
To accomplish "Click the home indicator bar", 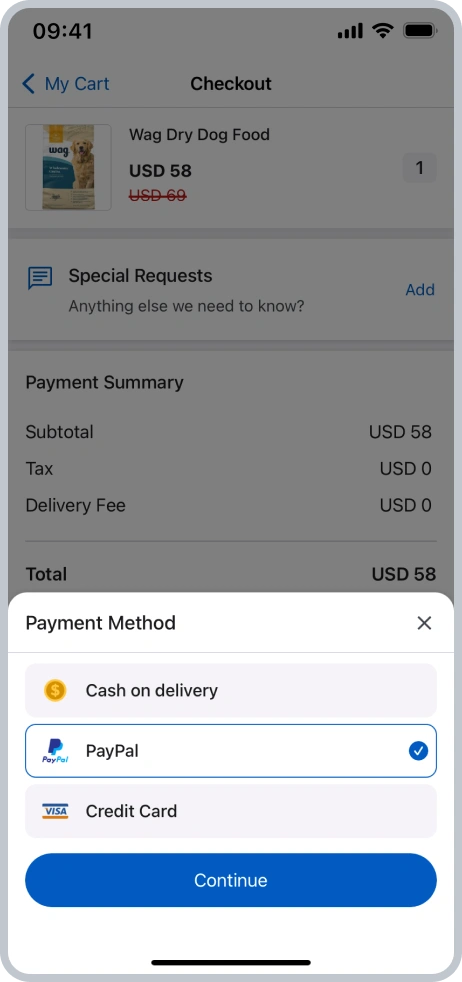I will pos(231,962).
